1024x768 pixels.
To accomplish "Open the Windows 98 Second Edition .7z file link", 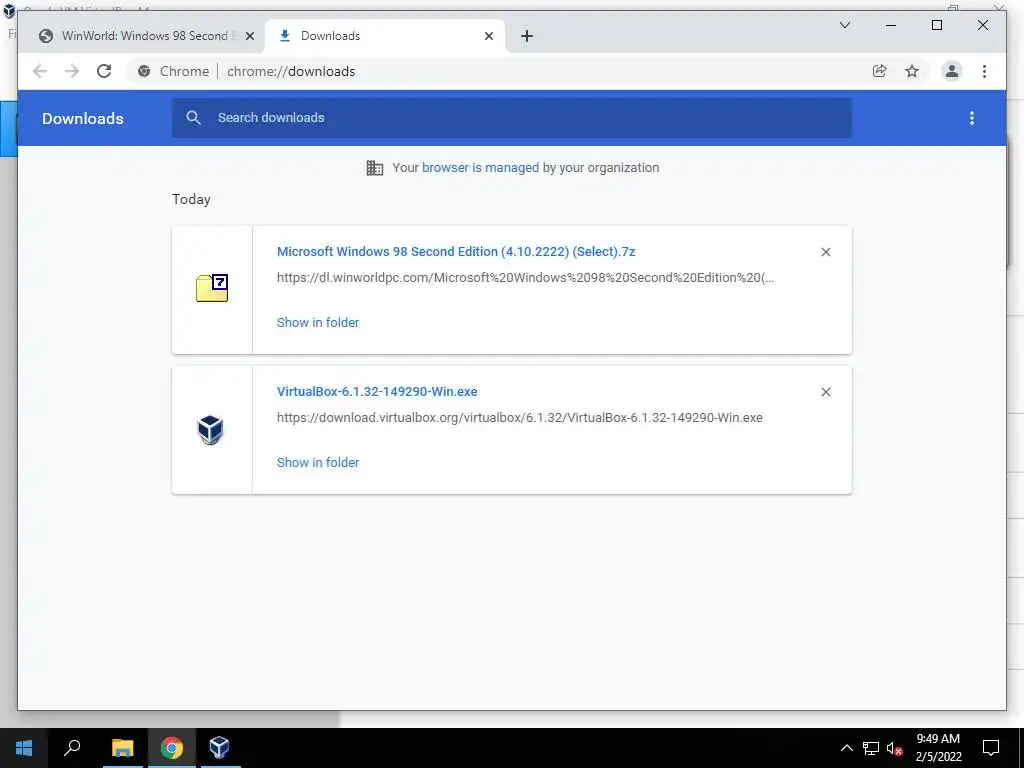I will coord(456,252).
